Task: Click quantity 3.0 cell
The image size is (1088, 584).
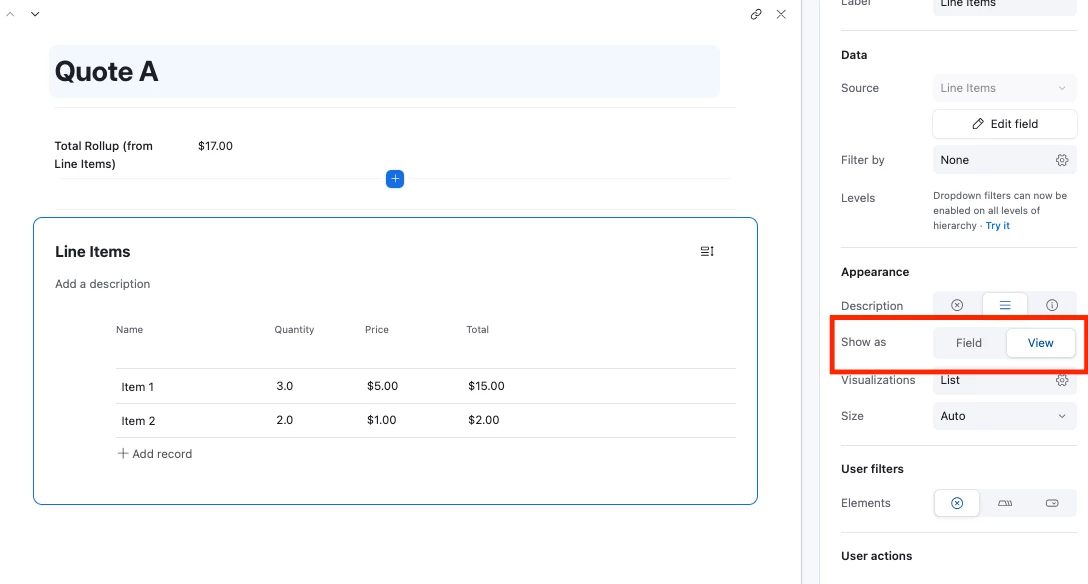Action: [284, 386]
